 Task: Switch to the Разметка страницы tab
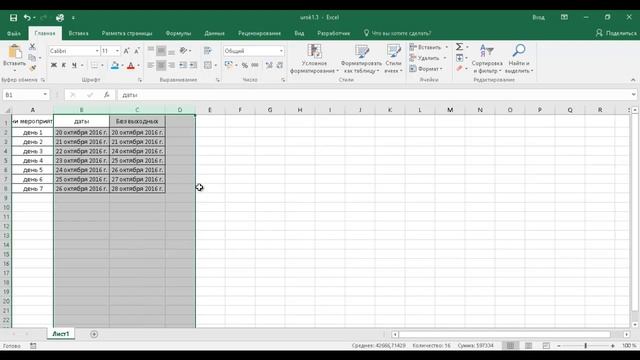(127, 33)
